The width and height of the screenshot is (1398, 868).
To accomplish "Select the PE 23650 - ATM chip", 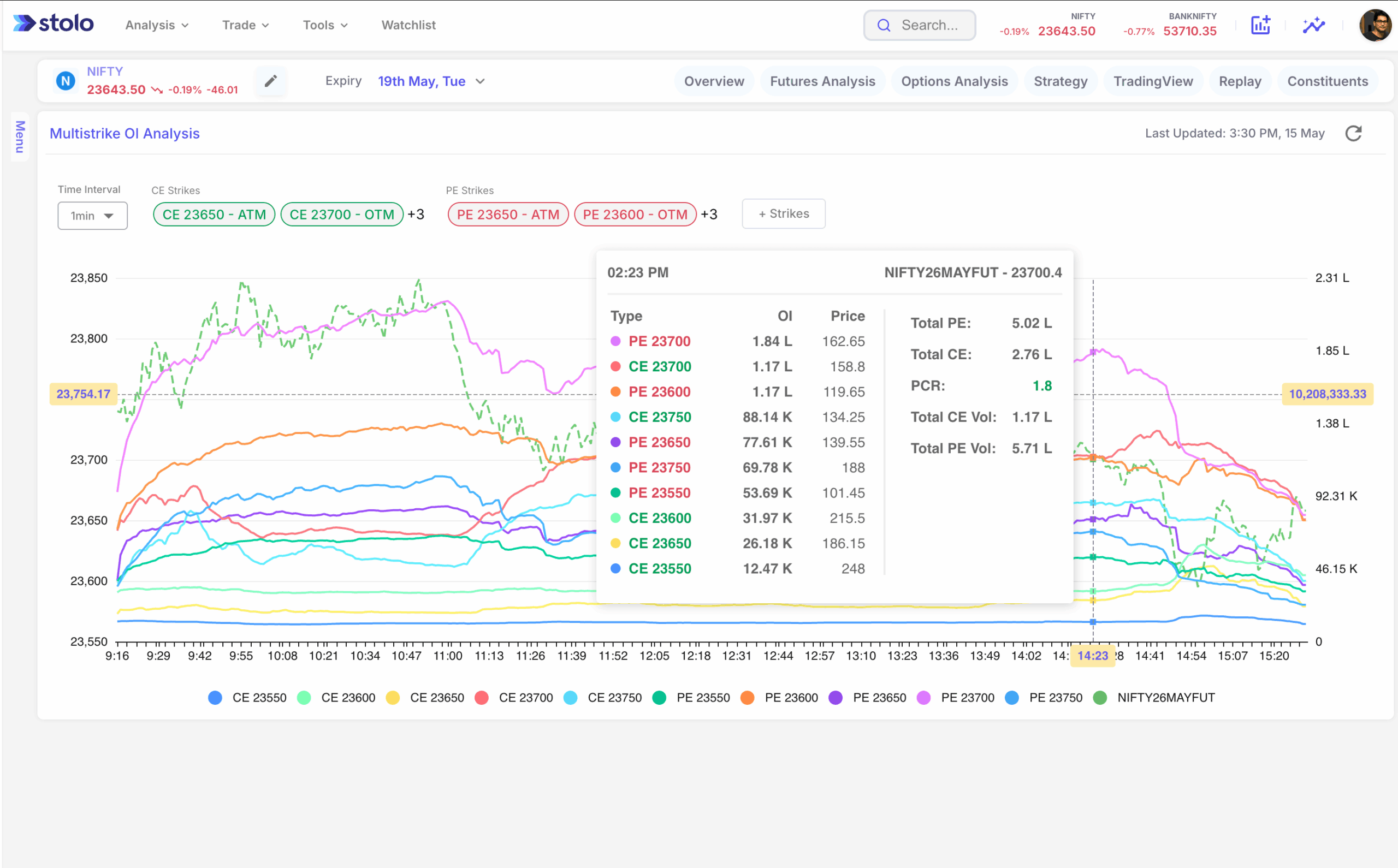I will (507, 215).
